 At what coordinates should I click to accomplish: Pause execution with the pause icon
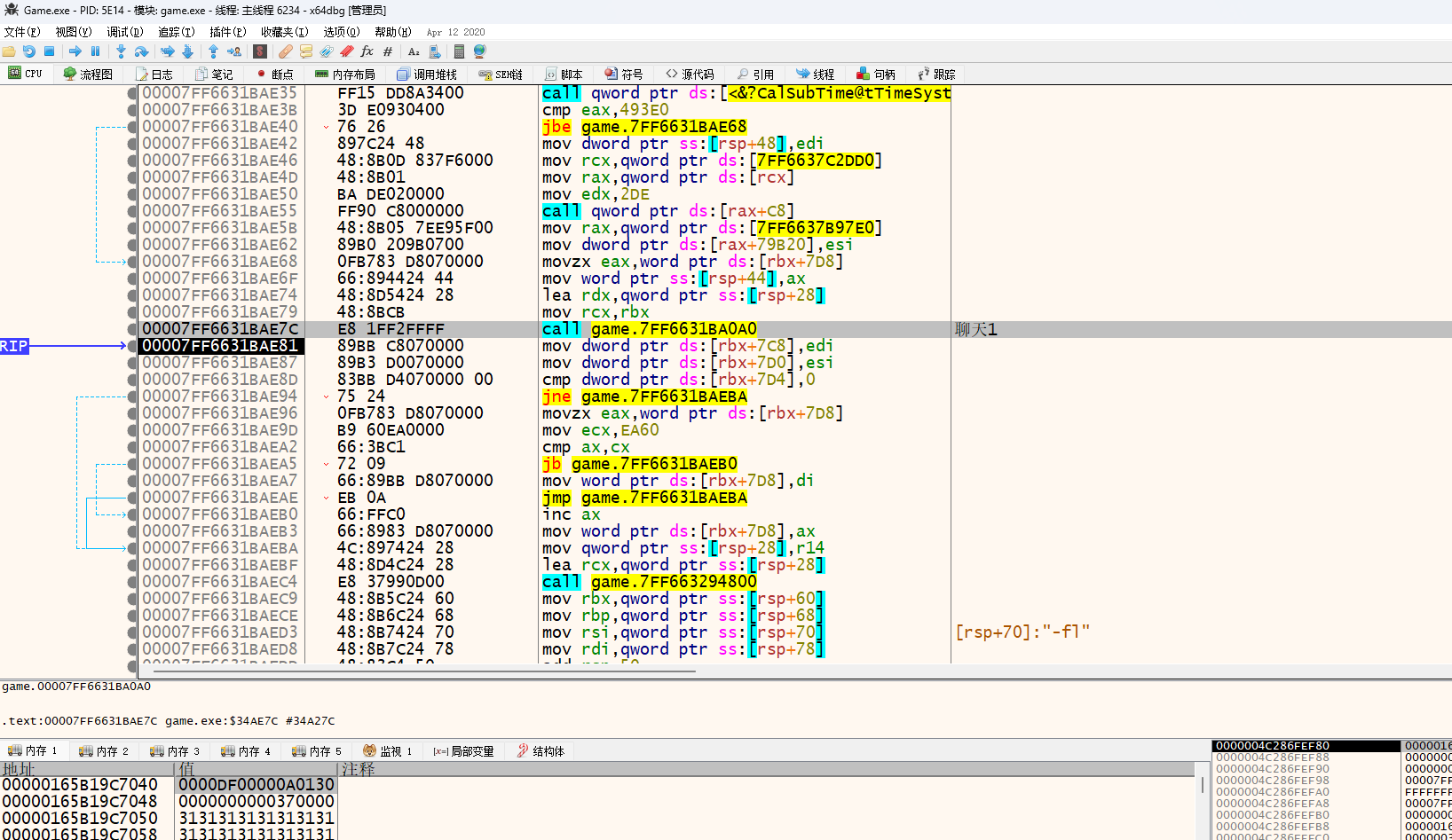[x=96, y=51]
